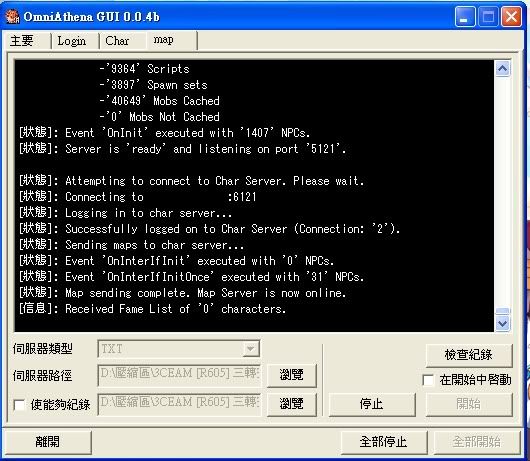Image resolution: width=530 pixels, height=461 pixels.
Task: Click log line 'Sending maps to char server'
Action: pos(131,245)
